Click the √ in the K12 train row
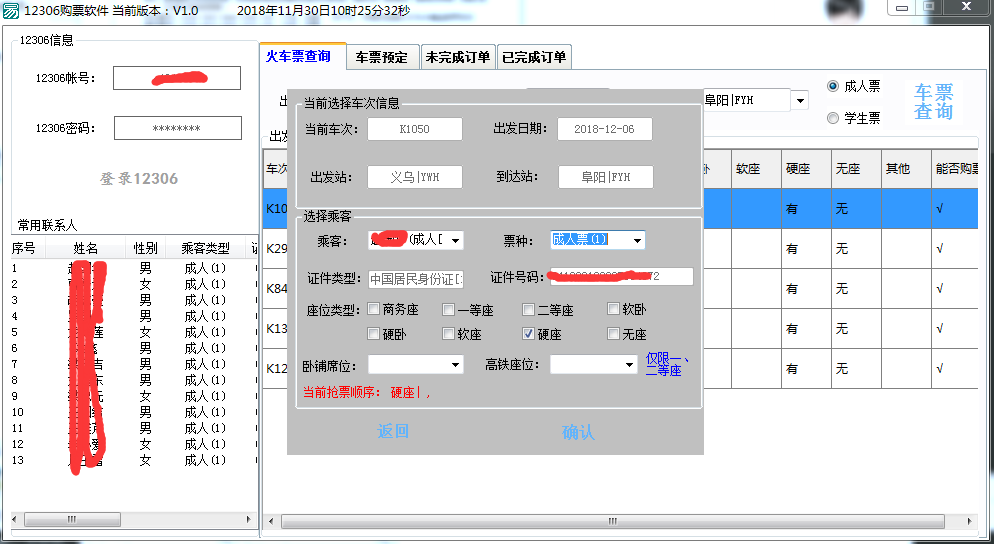994x544 pixels. point(939,368)
